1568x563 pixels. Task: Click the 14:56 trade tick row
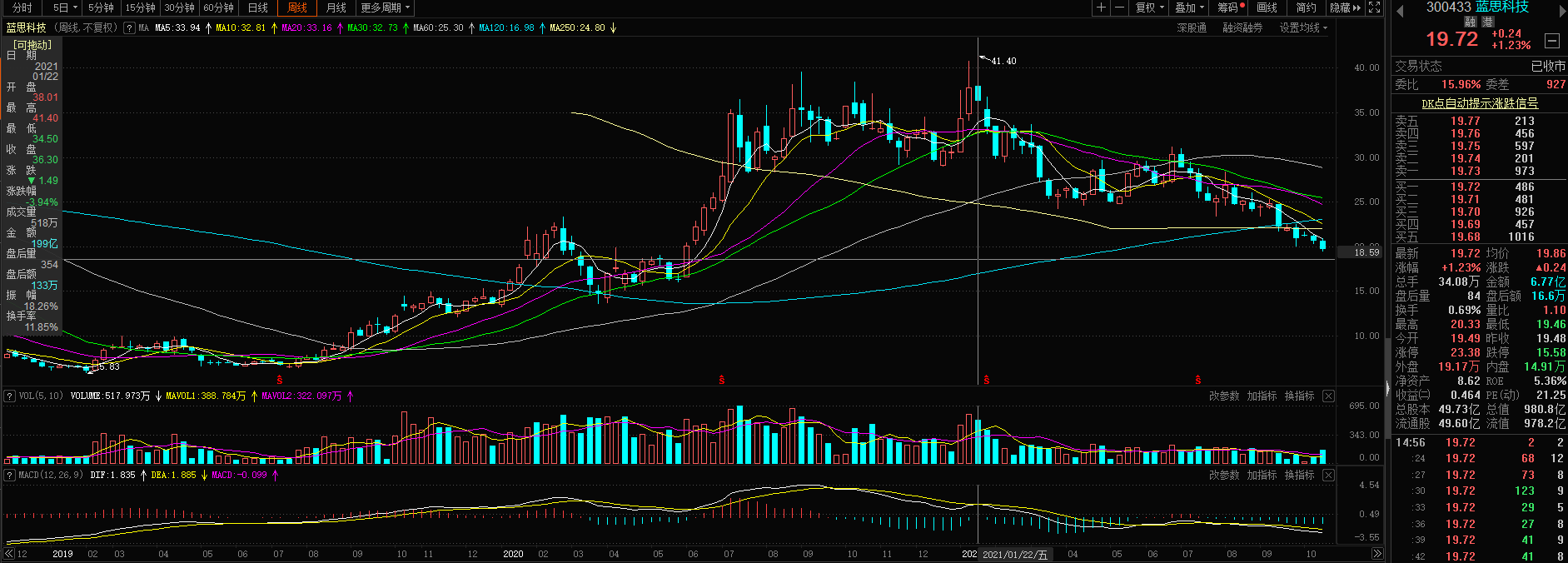(1479, 442)
